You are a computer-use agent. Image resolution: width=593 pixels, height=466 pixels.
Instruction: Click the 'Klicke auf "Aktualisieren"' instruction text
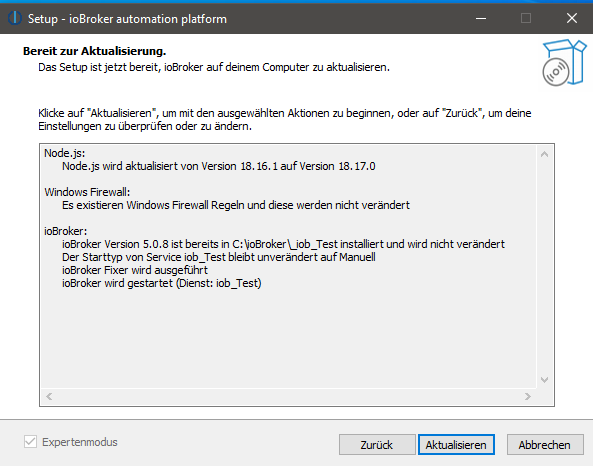click(x=284, y=120)
